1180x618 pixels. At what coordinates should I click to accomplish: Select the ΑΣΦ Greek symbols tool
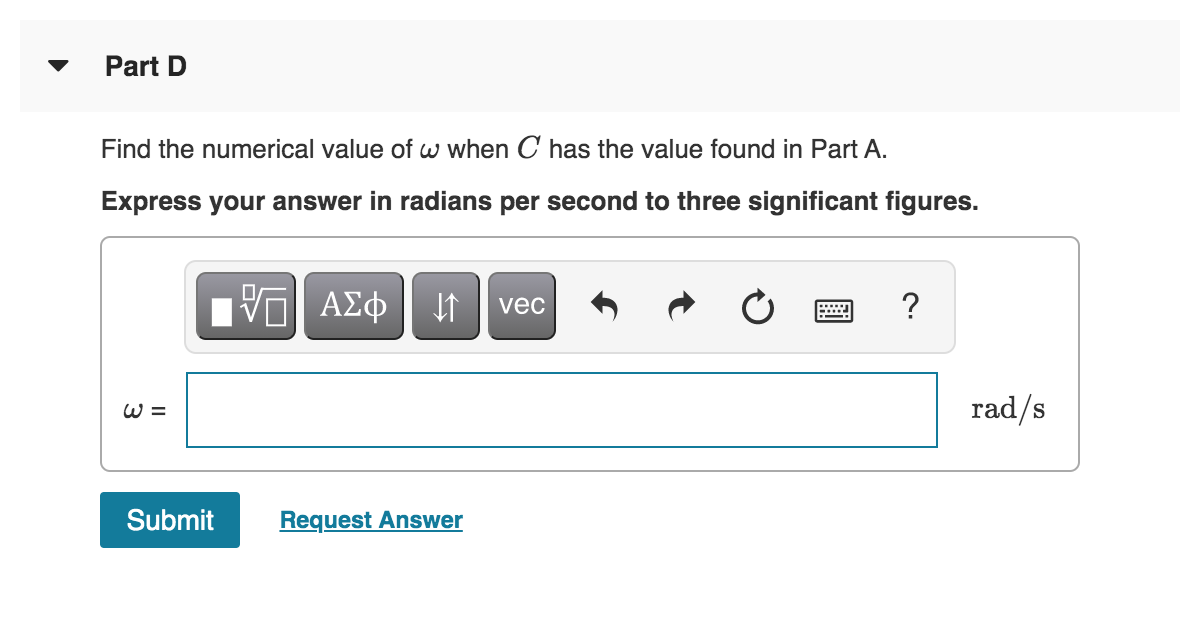tap(353, 306)
